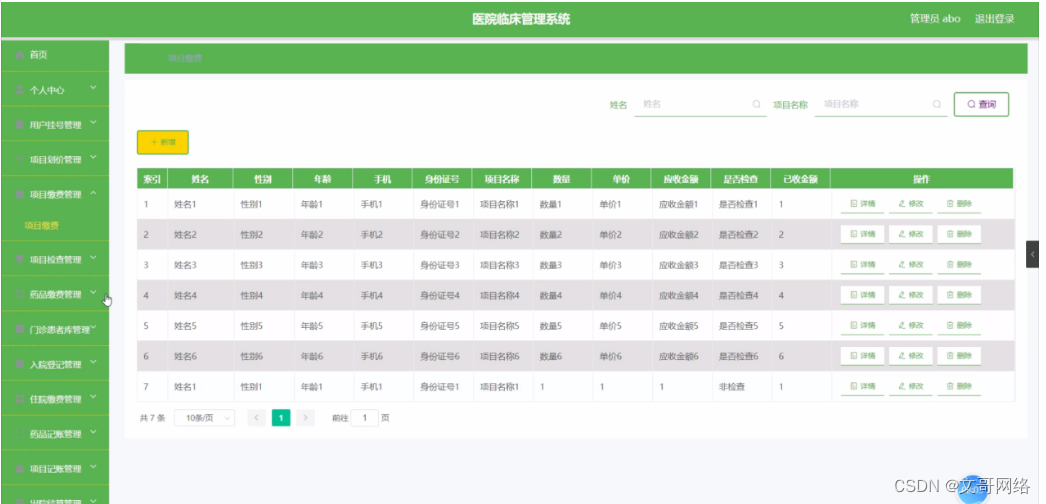
Task: Click the icon beside 项目缴费管理
Action: click(x=20, y=195)
